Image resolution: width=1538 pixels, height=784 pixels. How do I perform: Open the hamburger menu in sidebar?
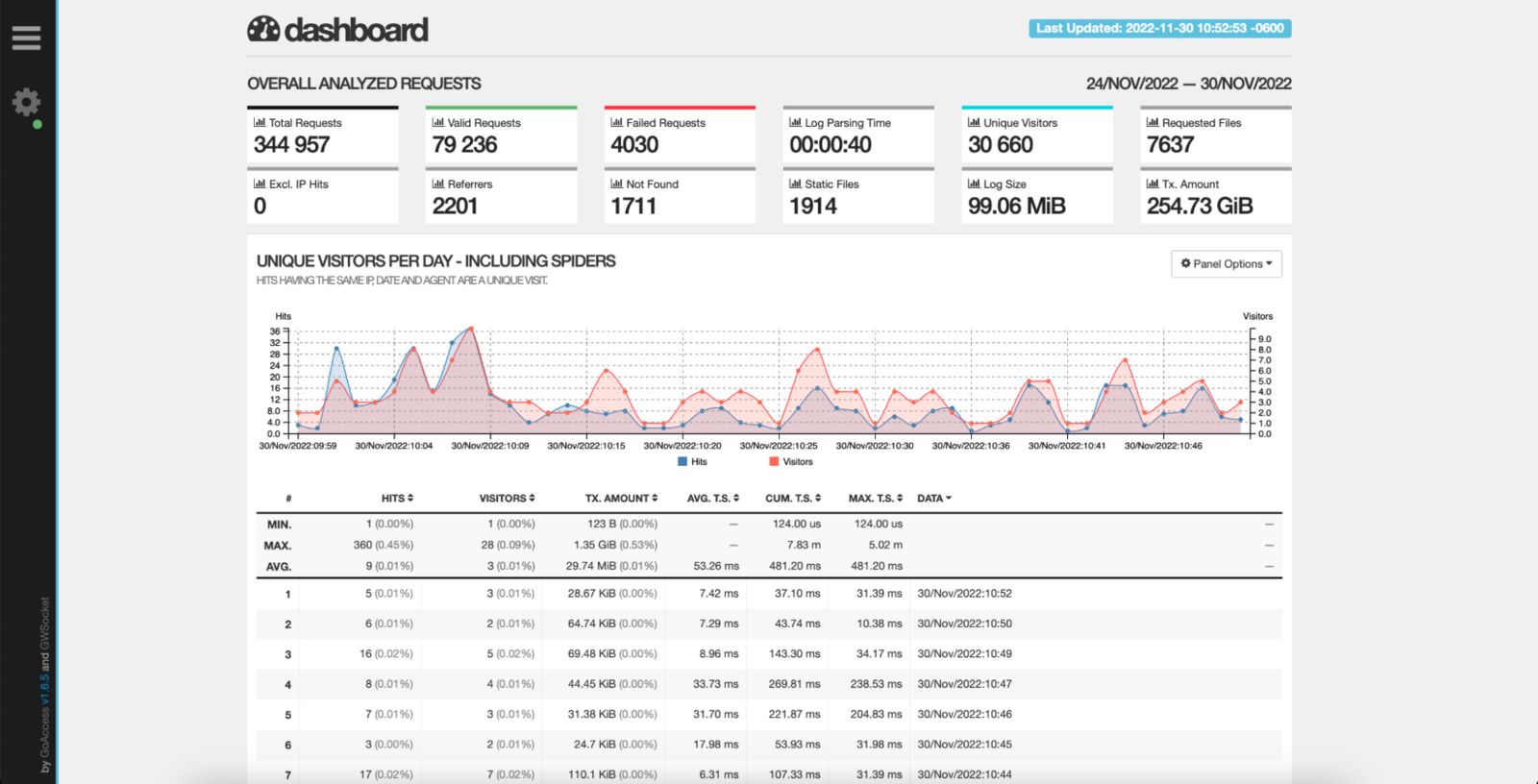26,37
